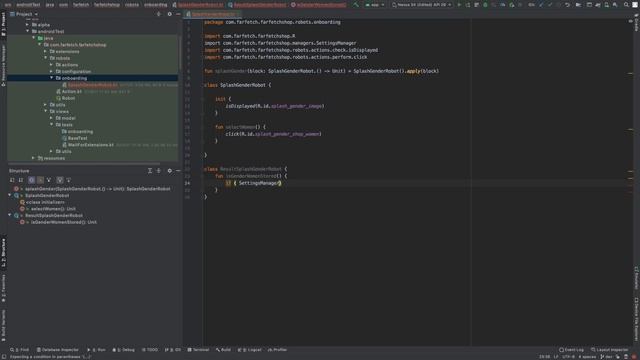Hide the Structure panel with minus icon
This screenshot has width=640, height=360.
click(178, 171)
